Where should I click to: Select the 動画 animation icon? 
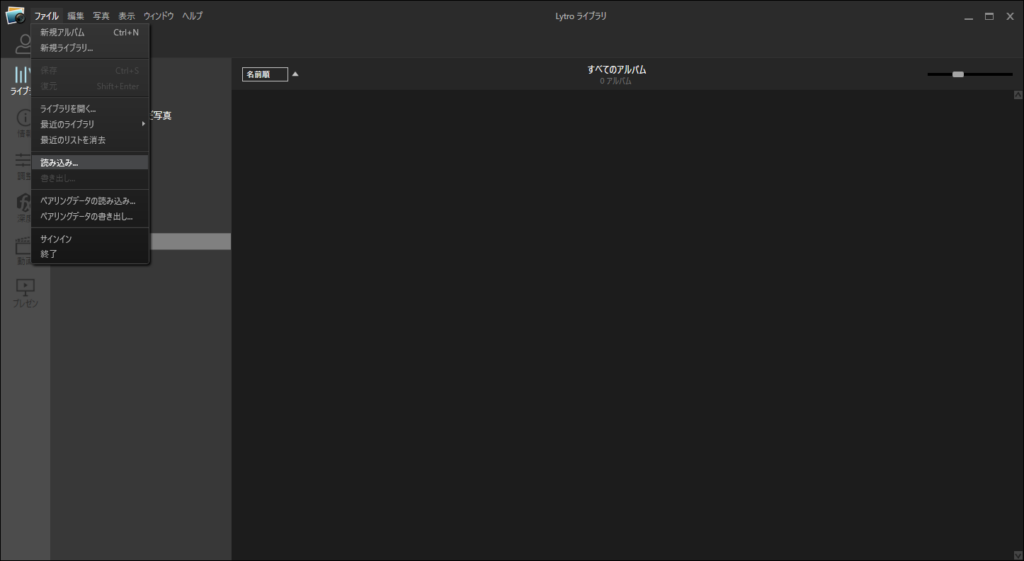[24, 251]
